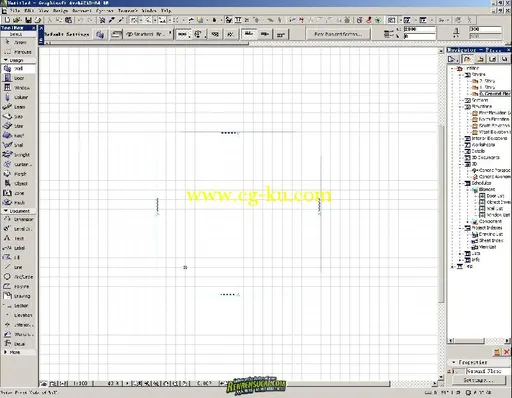Select the Morph tool
The height and width of the screenshot is (398, 512).
(x=19, y=174)
